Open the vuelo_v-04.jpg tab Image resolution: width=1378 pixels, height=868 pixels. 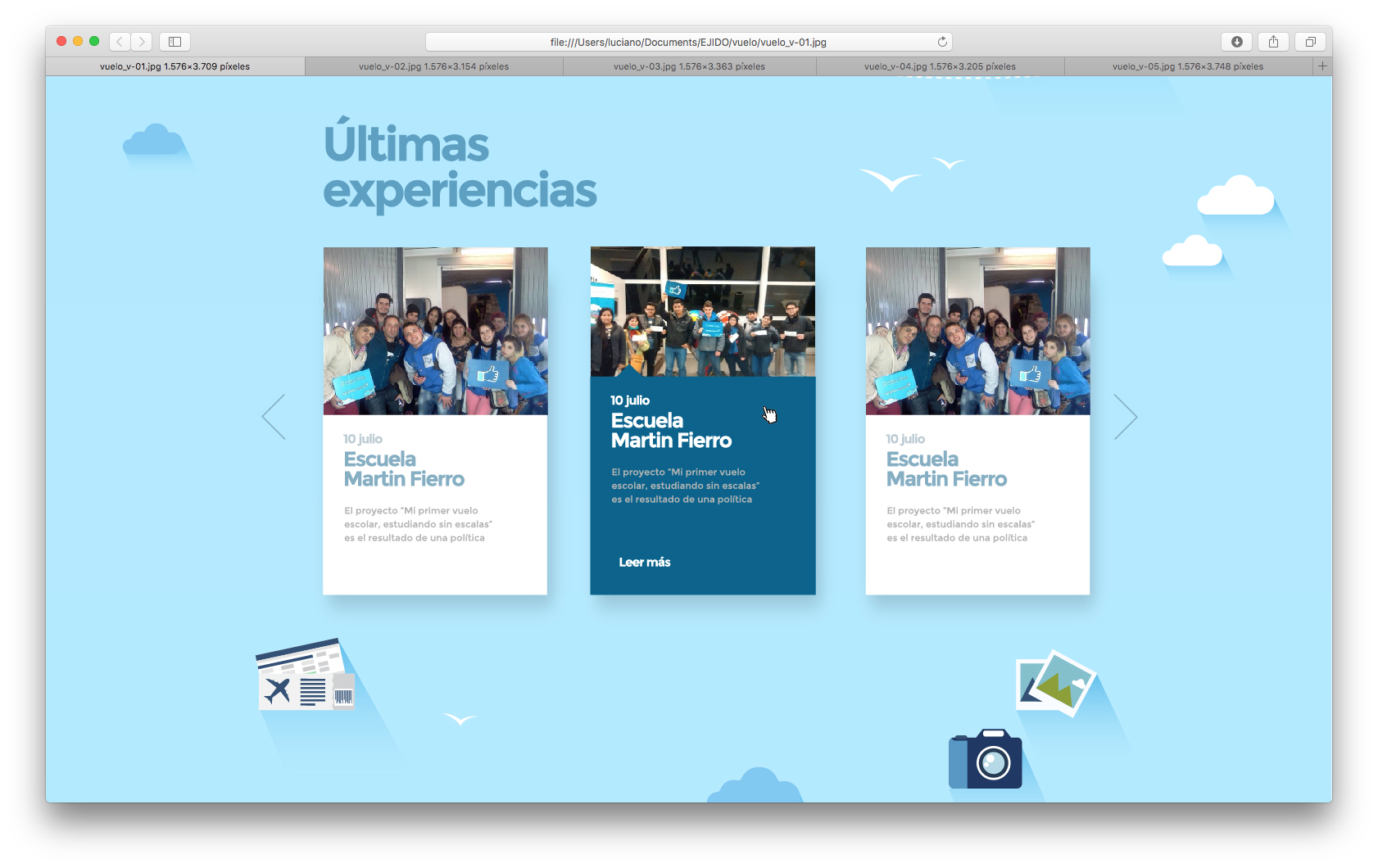pyautogui.click(x=940, y=66)
